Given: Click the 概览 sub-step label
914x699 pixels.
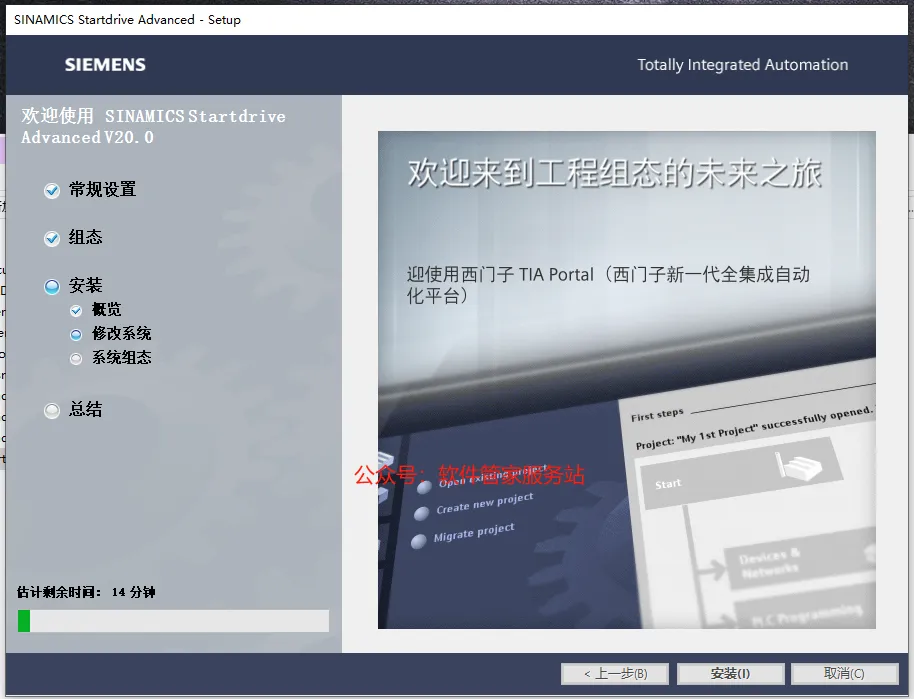Looking at the screenshot, I should (107, 310).
